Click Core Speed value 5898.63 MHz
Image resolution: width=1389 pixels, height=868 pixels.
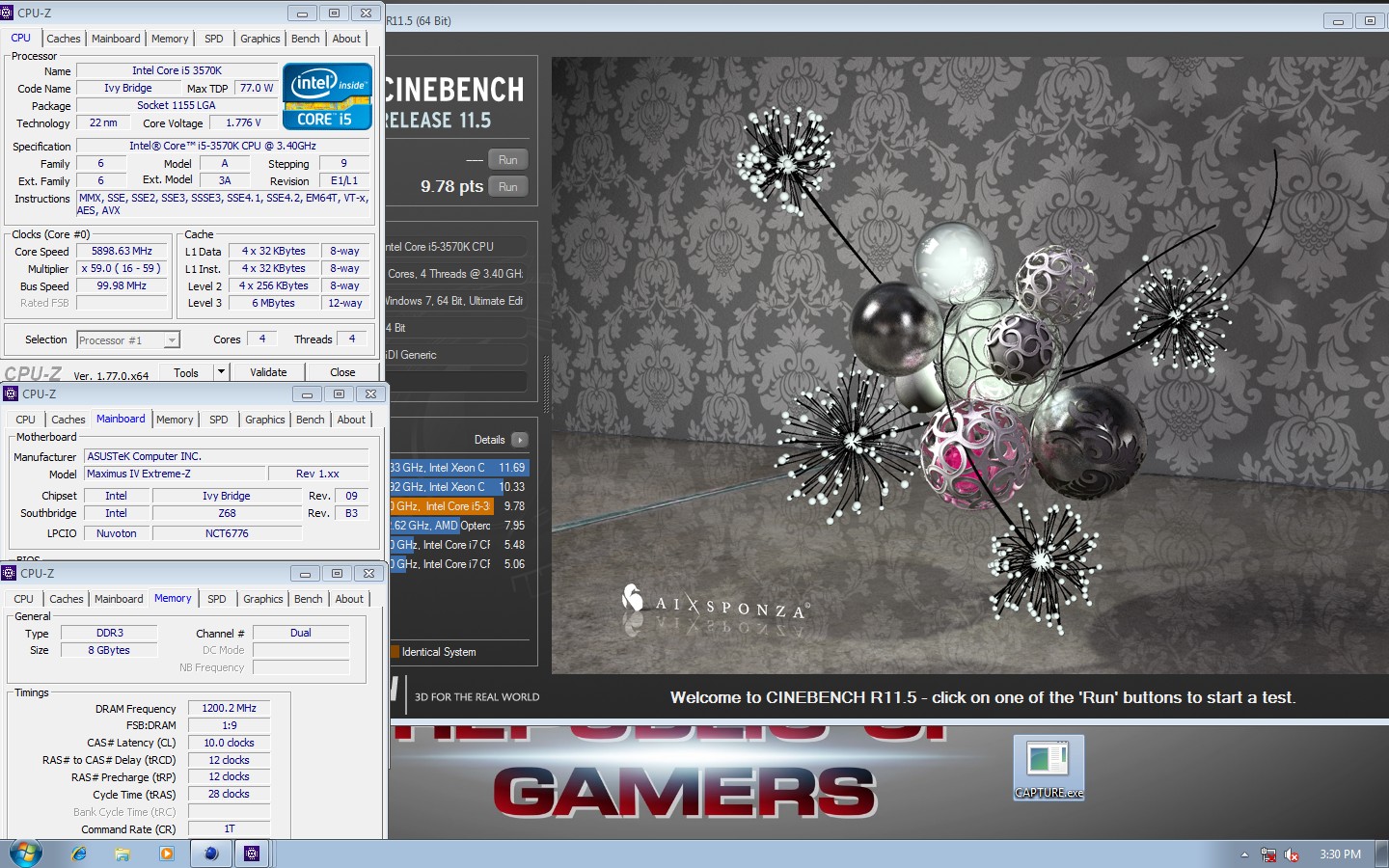(123, 251)
